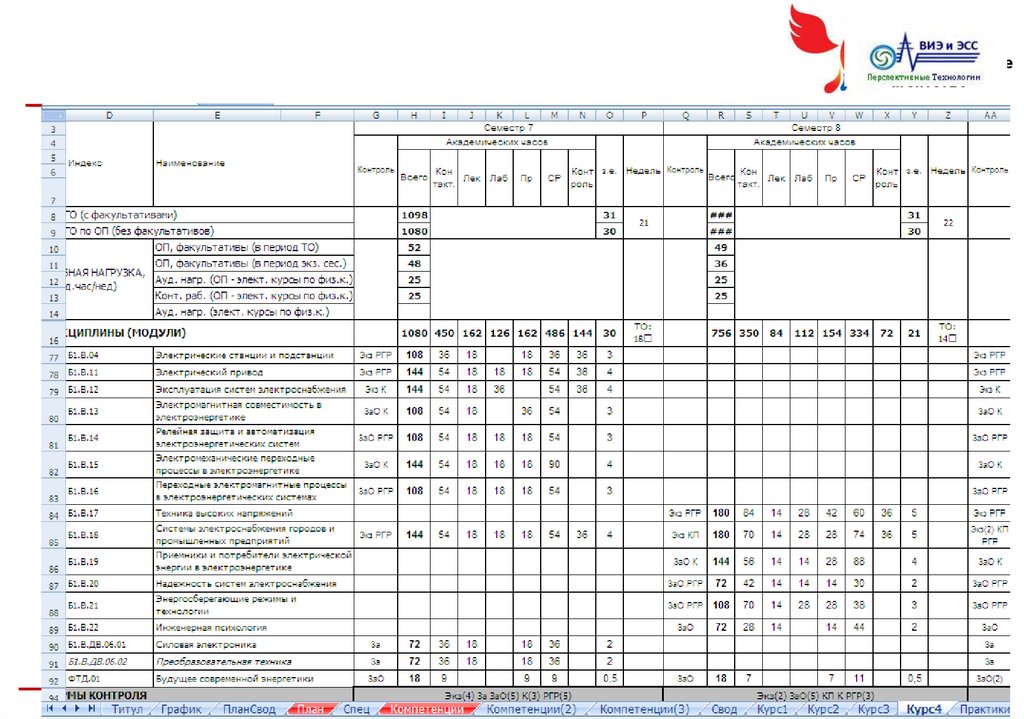This screenshot has width=1024, height=719.
Task: Click next sheet navigation arrow
Action: [77, 709]
